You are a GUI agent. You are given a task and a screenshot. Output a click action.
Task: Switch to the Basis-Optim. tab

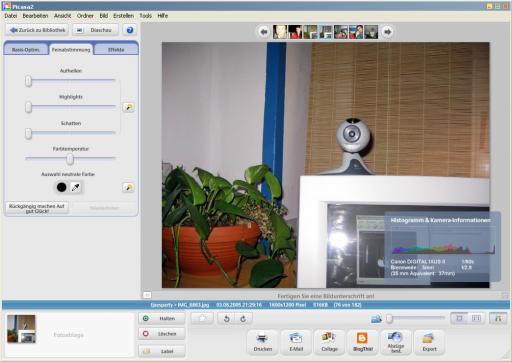click(x=26, y=50)
